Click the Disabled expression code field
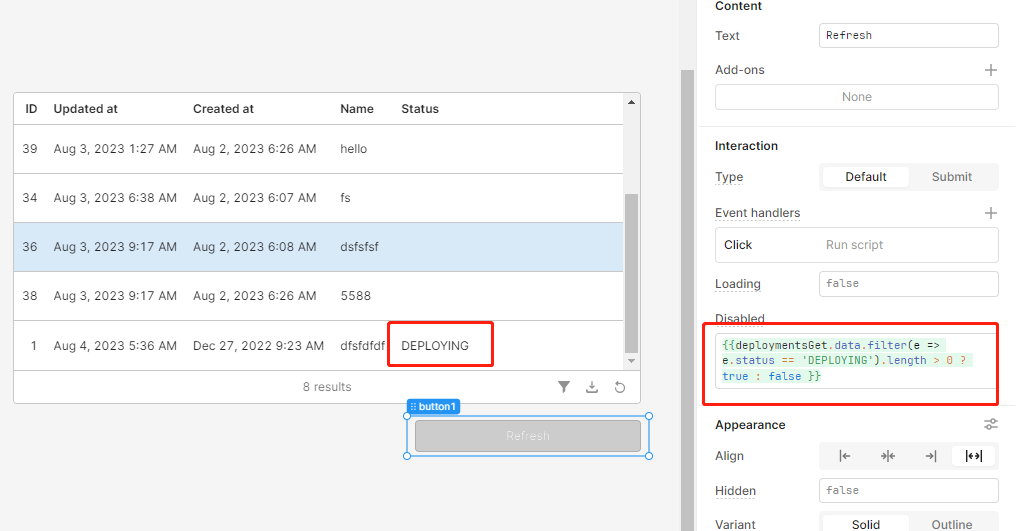 tap(856, 360)
